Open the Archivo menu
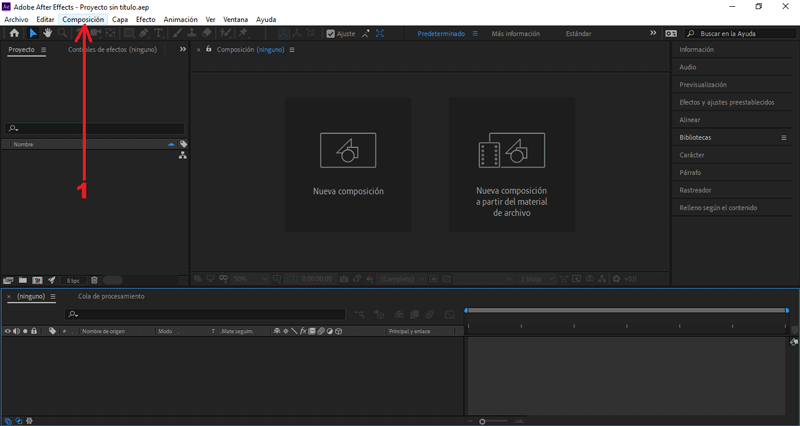Image resolution: width=800 pixels, height=426 pixels. 16,19
